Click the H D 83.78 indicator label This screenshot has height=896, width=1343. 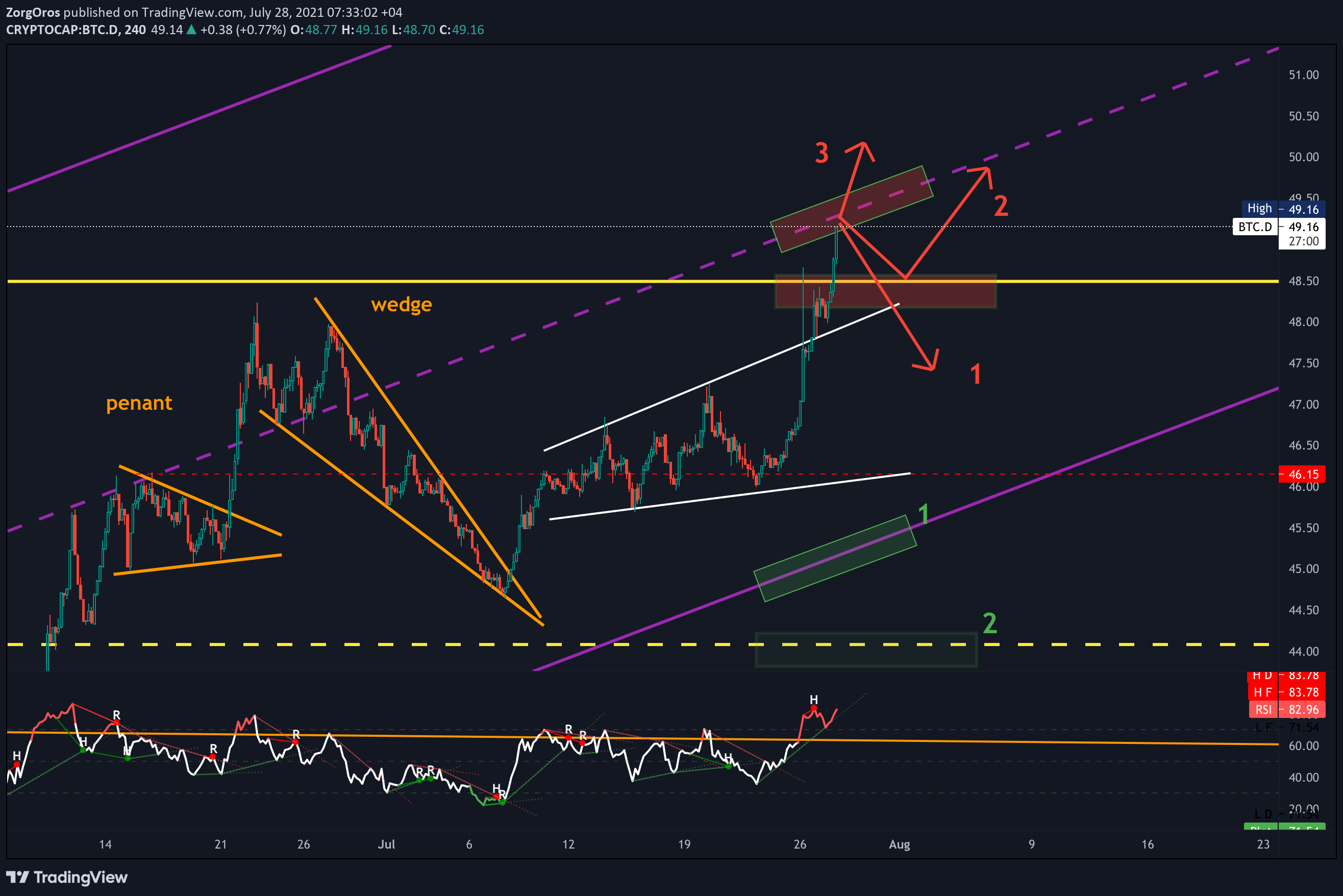pos(1286,677)
